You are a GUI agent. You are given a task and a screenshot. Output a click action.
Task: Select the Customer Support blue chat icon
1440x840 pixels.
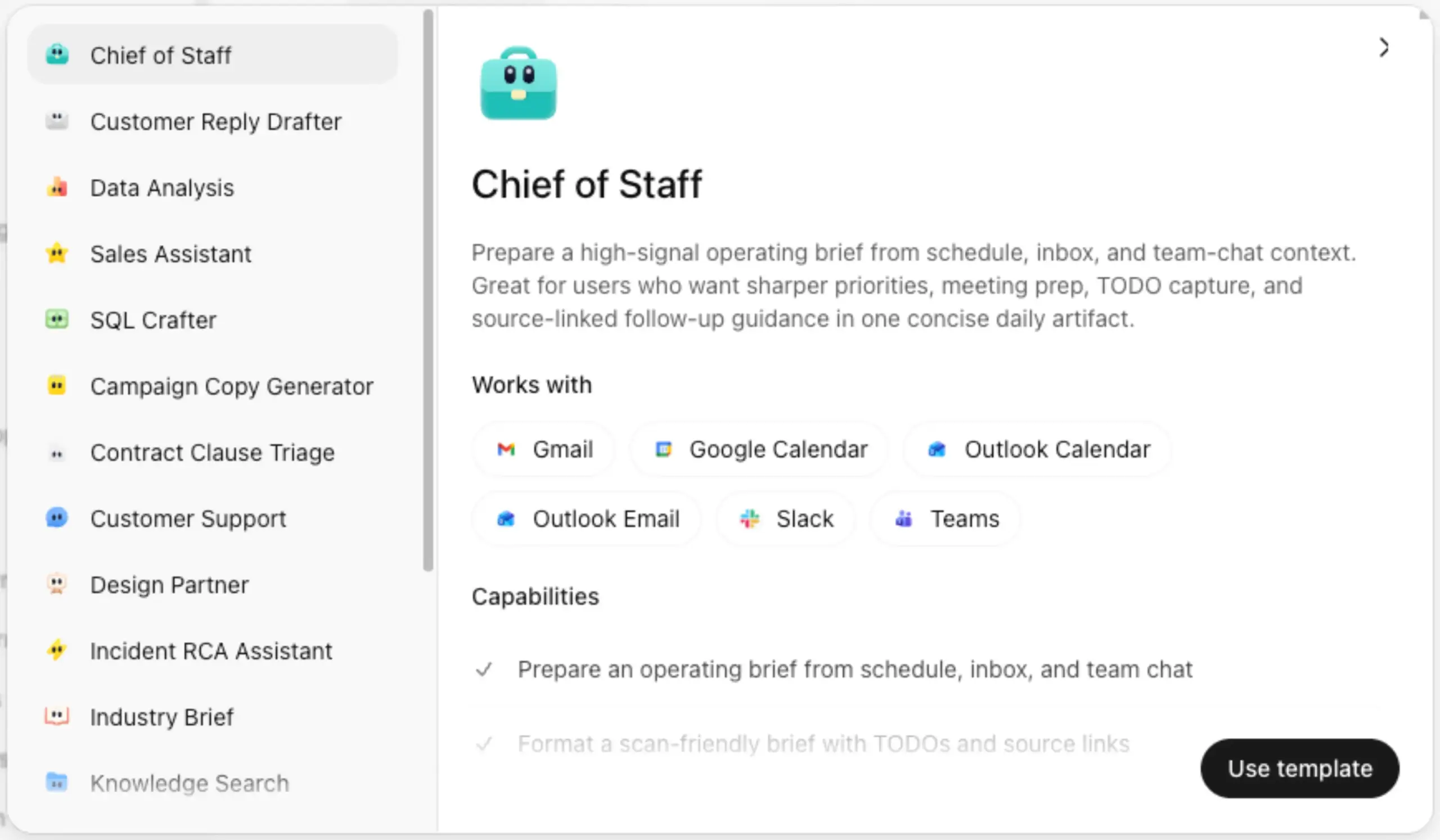click(x=57, y=518)
